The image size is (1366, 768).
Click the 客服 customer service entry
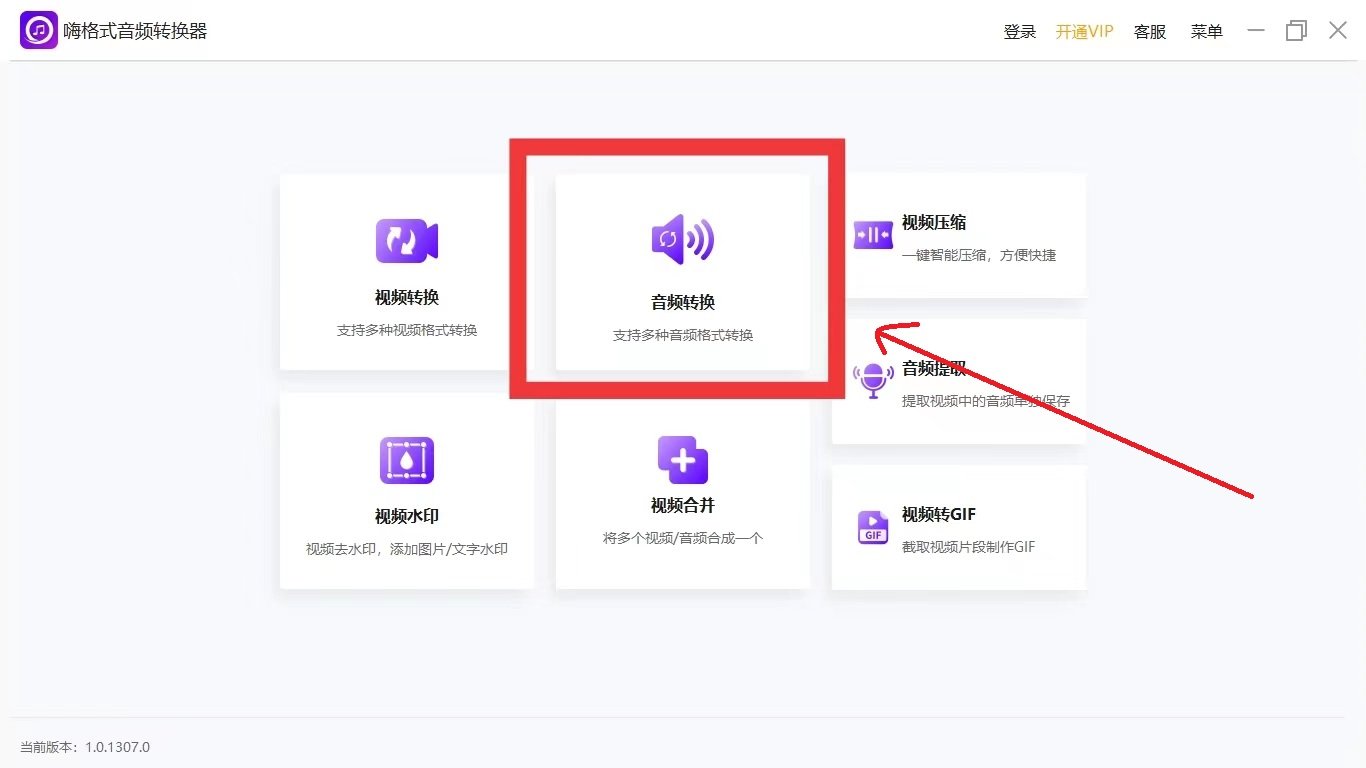pos(1149,31)
